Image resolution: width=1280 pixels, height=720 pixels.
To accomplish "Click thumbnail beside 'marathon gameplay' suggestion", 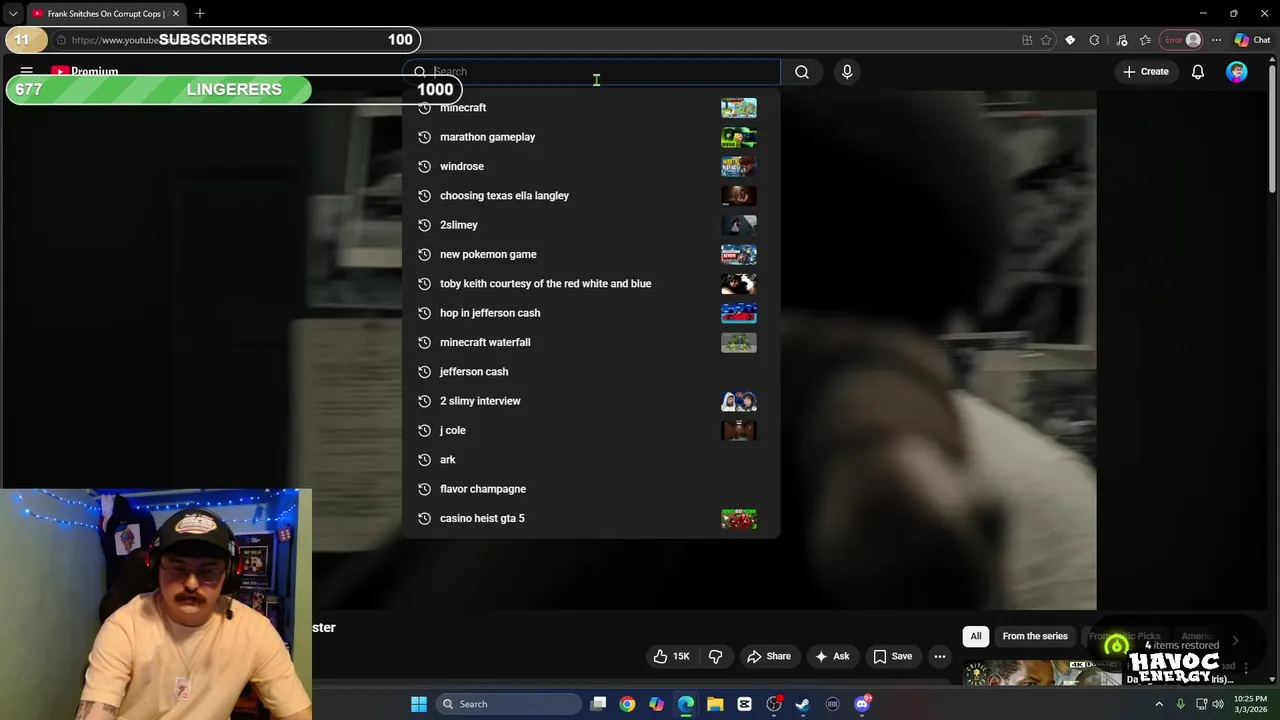I will [739, 137].
